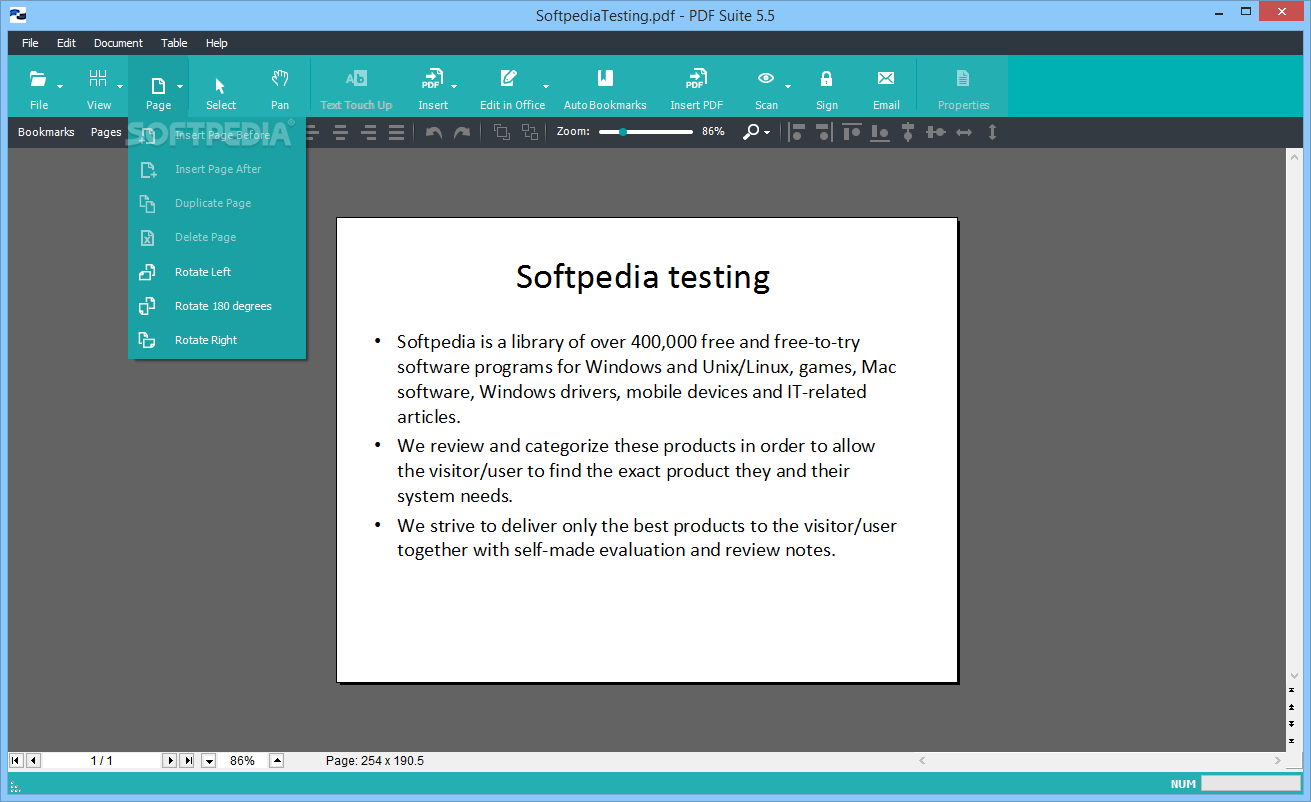The width and height of the screenshot is (1311, 802).
Task: Open the File menu
Action: (30, 43)
